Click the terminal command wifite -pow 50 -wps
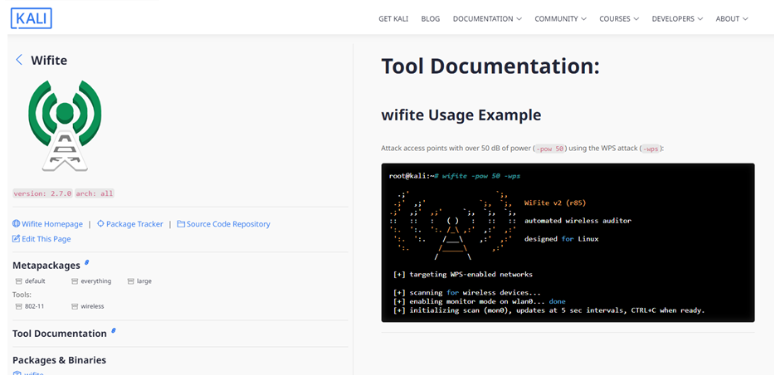Viewport: 774px width, 375px height. pos(481,176)
